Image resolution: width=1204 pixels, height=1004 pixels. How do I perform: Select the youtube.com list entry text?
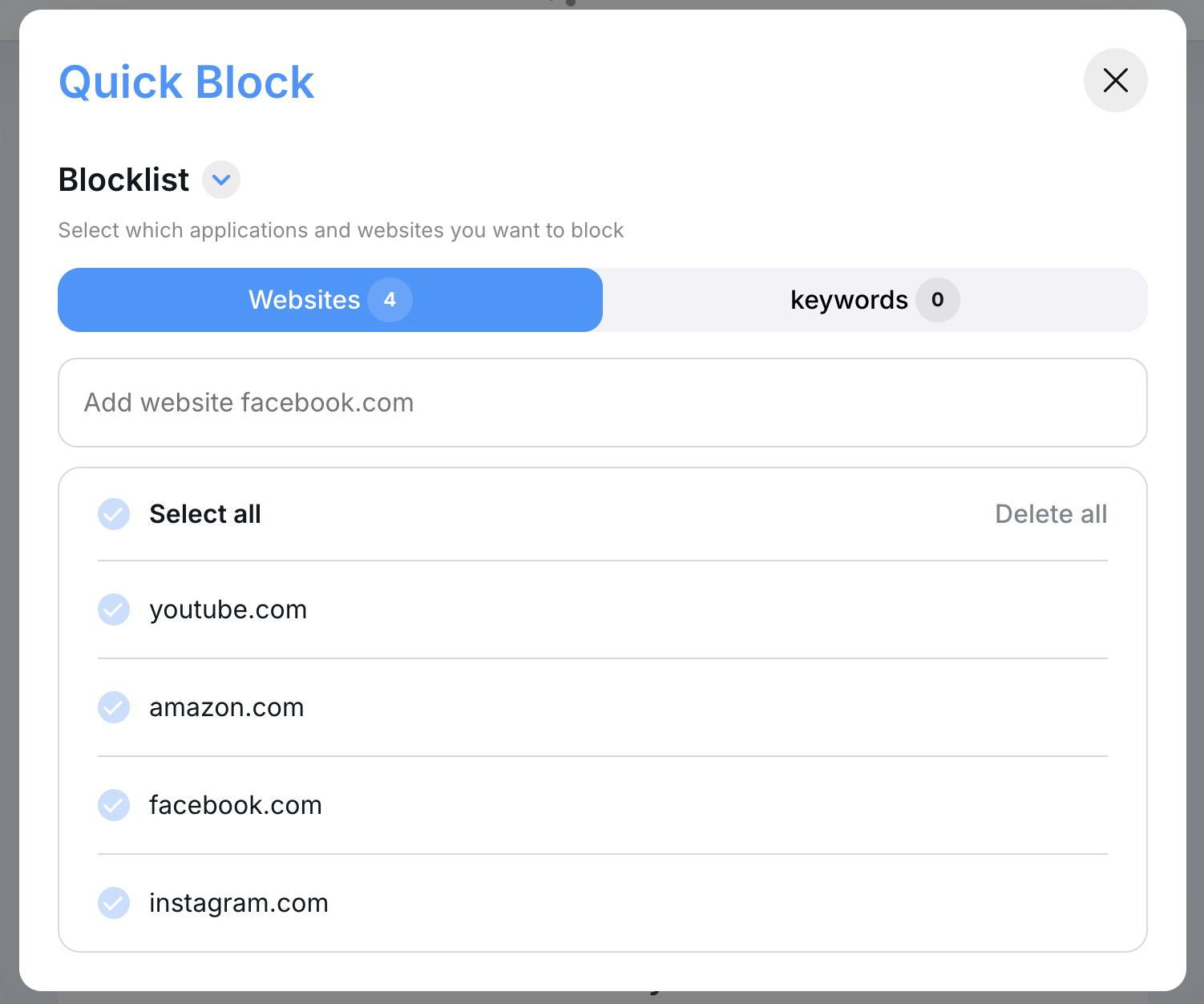tap(228, 609)
